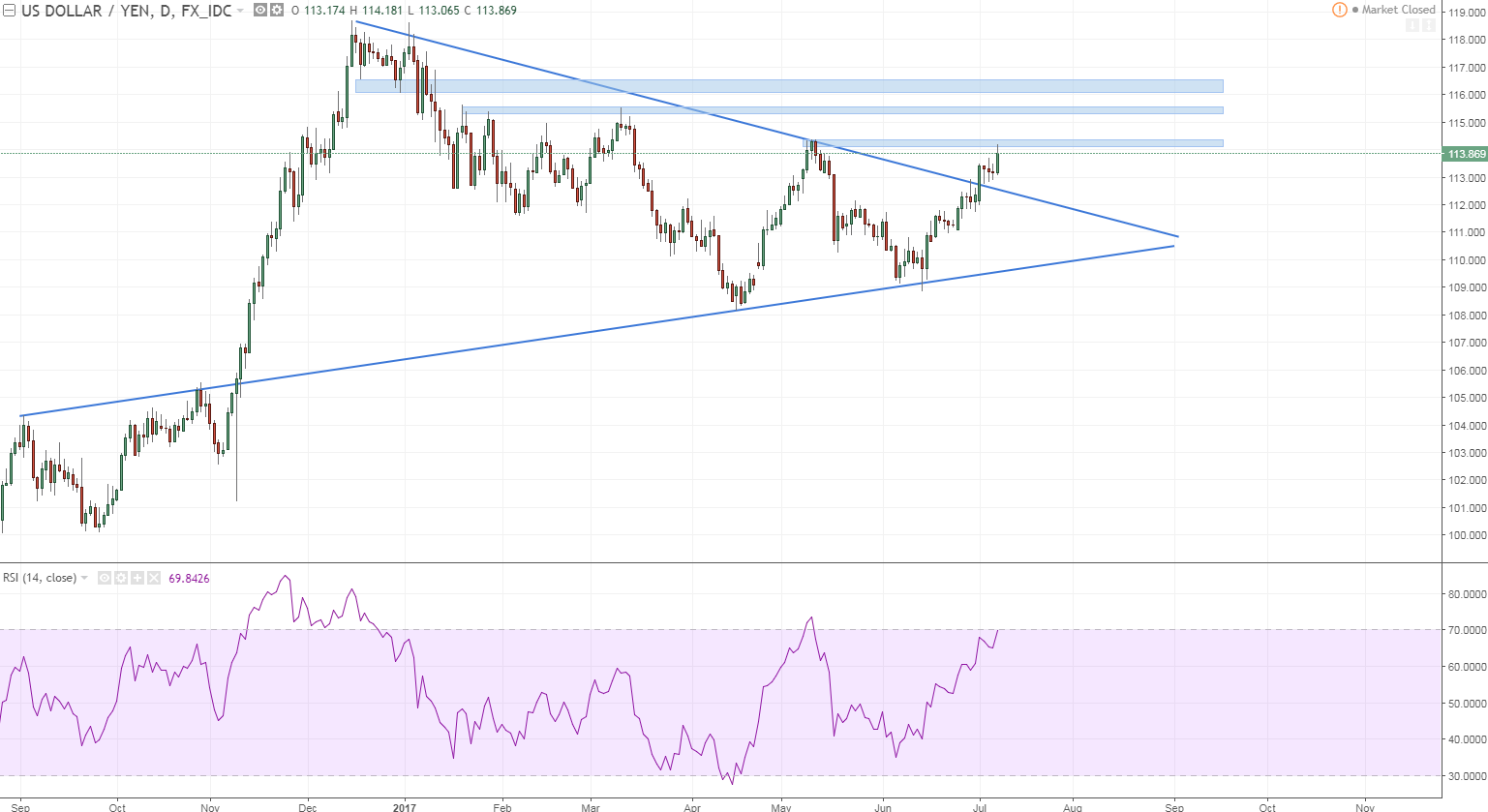Click the RSI 50.0000 scale label
This screenshot has height=812, width=1488.
pyautogui.click(x=1467, y=704)
